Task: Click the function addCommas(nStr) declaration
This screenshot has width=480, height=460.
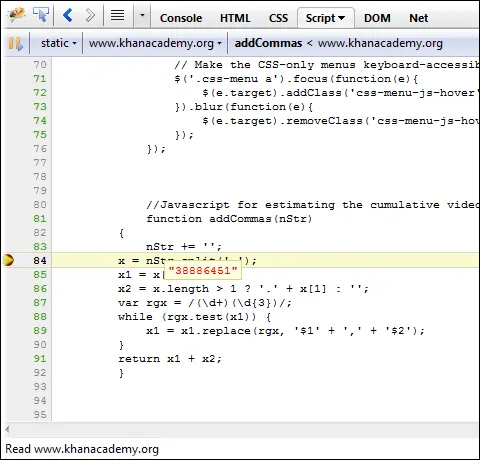Action: pos(229,219)
